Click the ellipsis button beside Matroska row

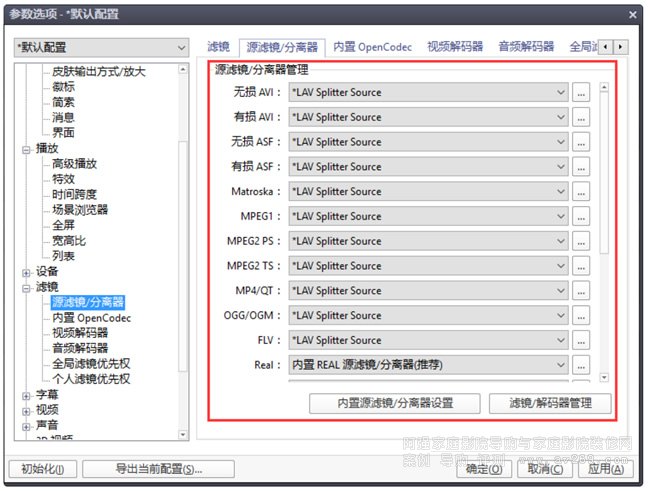pyautogui.click(x=581, y=192)
